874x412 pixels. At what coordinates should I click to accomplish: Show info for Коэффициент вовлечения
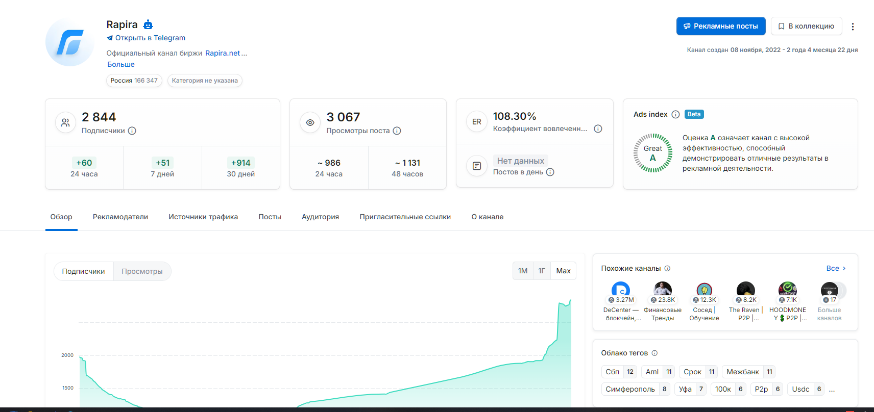pos(598,129)
